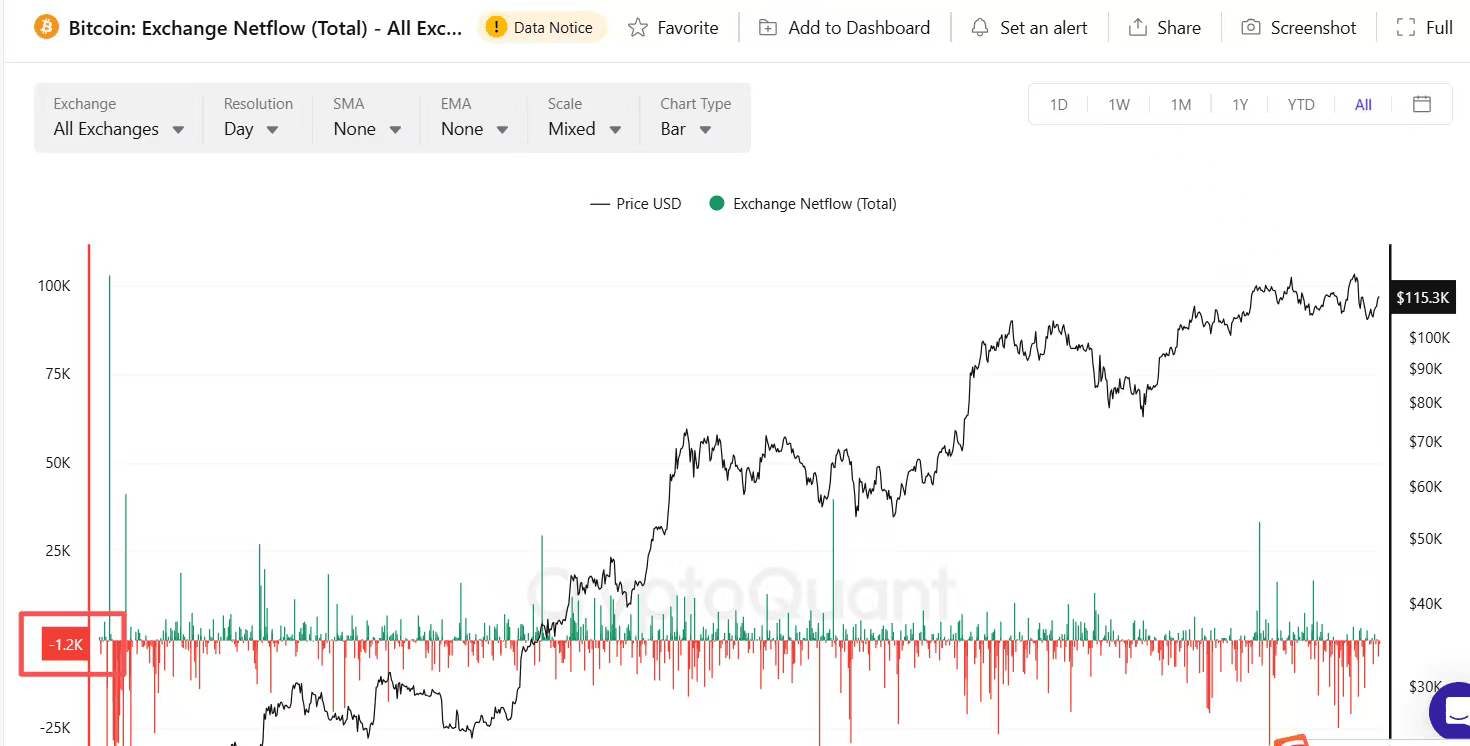Image resolution: width=1470 pixels, height=746 pixels.
Task: Click the Set an alert bell icon
Action: coord(980,28)
